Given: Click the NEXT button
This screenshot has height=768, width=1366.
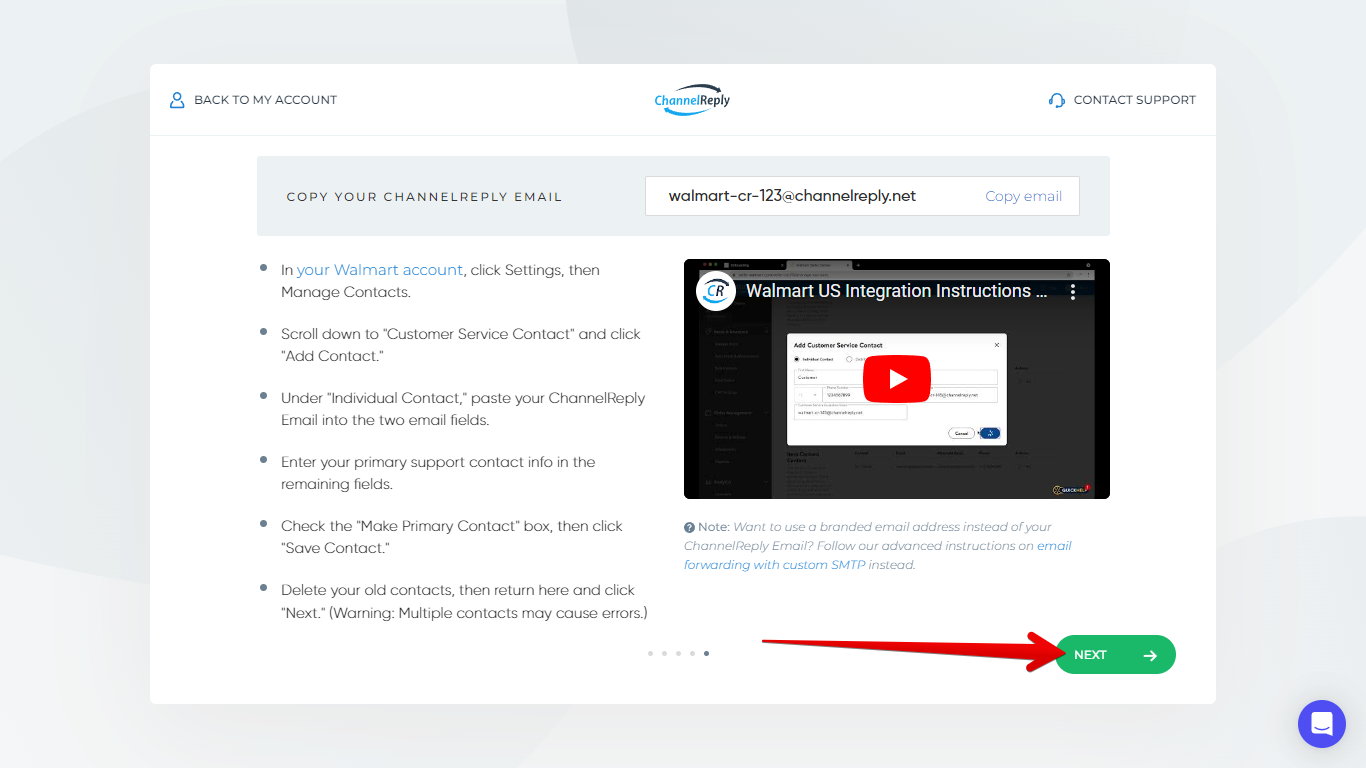Looking at the screenshot, I should point(1115,655).
